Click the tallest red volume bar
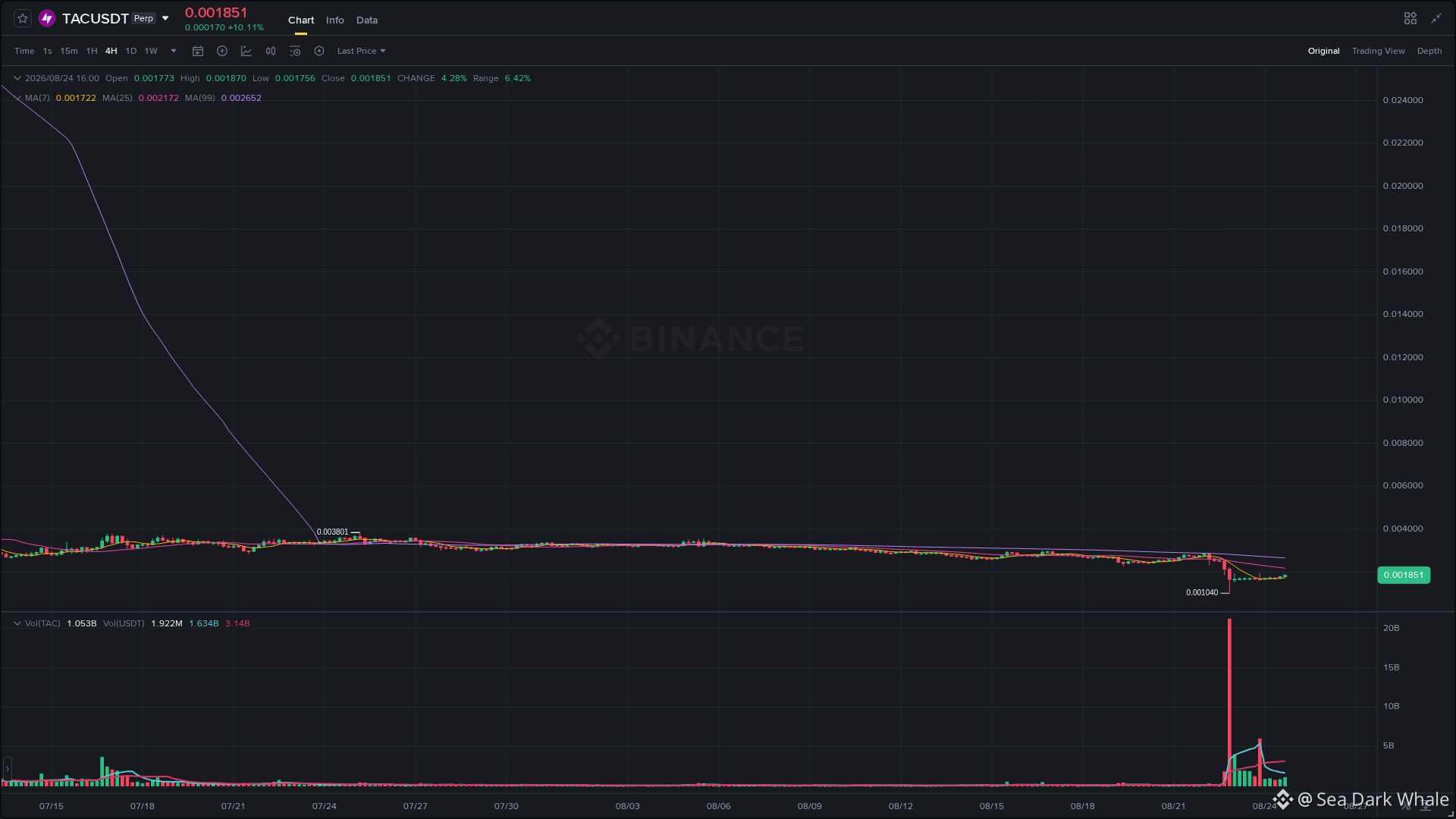Image resolution: width=1456 pixels, height=819 pixels. coord(1229,702)
